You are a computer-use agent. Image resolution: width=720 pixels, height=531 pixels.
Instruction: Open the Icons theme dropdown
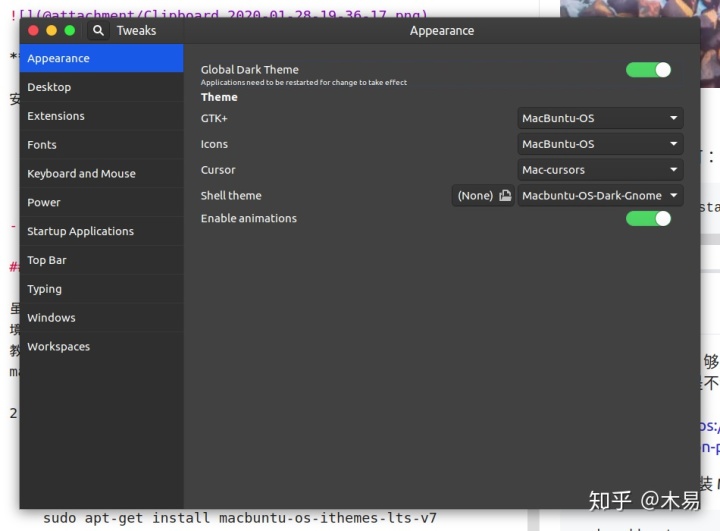tap(600, 144)
